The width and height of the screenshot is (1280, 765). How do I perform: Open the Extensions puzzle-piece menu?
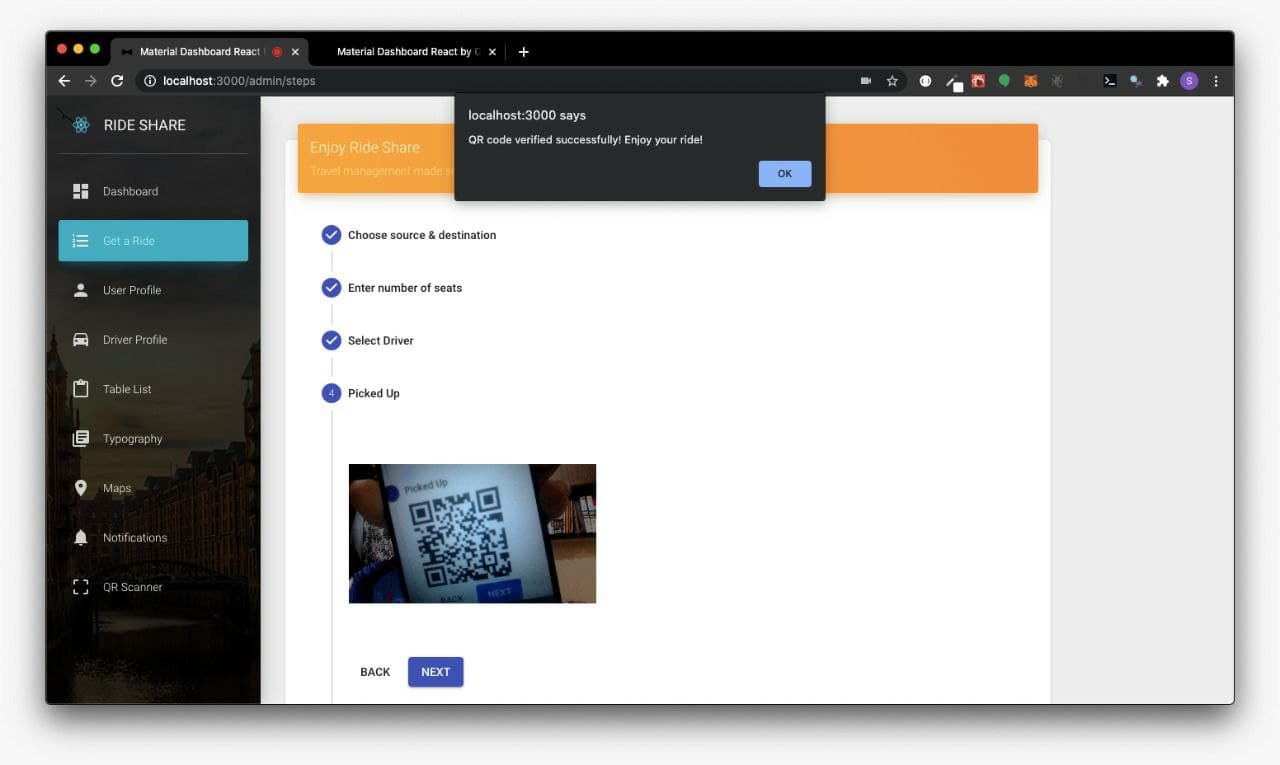tap(1163, 81)
